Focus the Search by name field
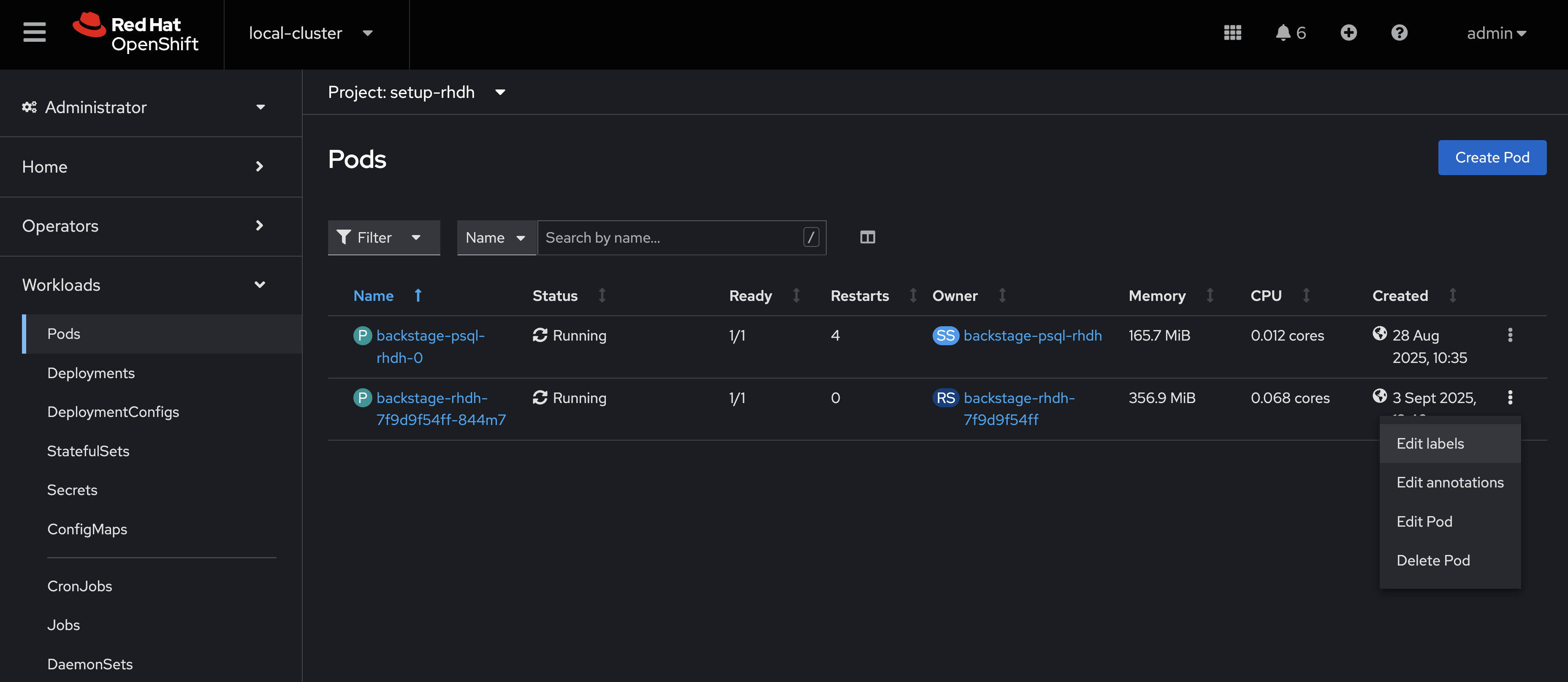The image size is (1568, 682). pos(681,237)
